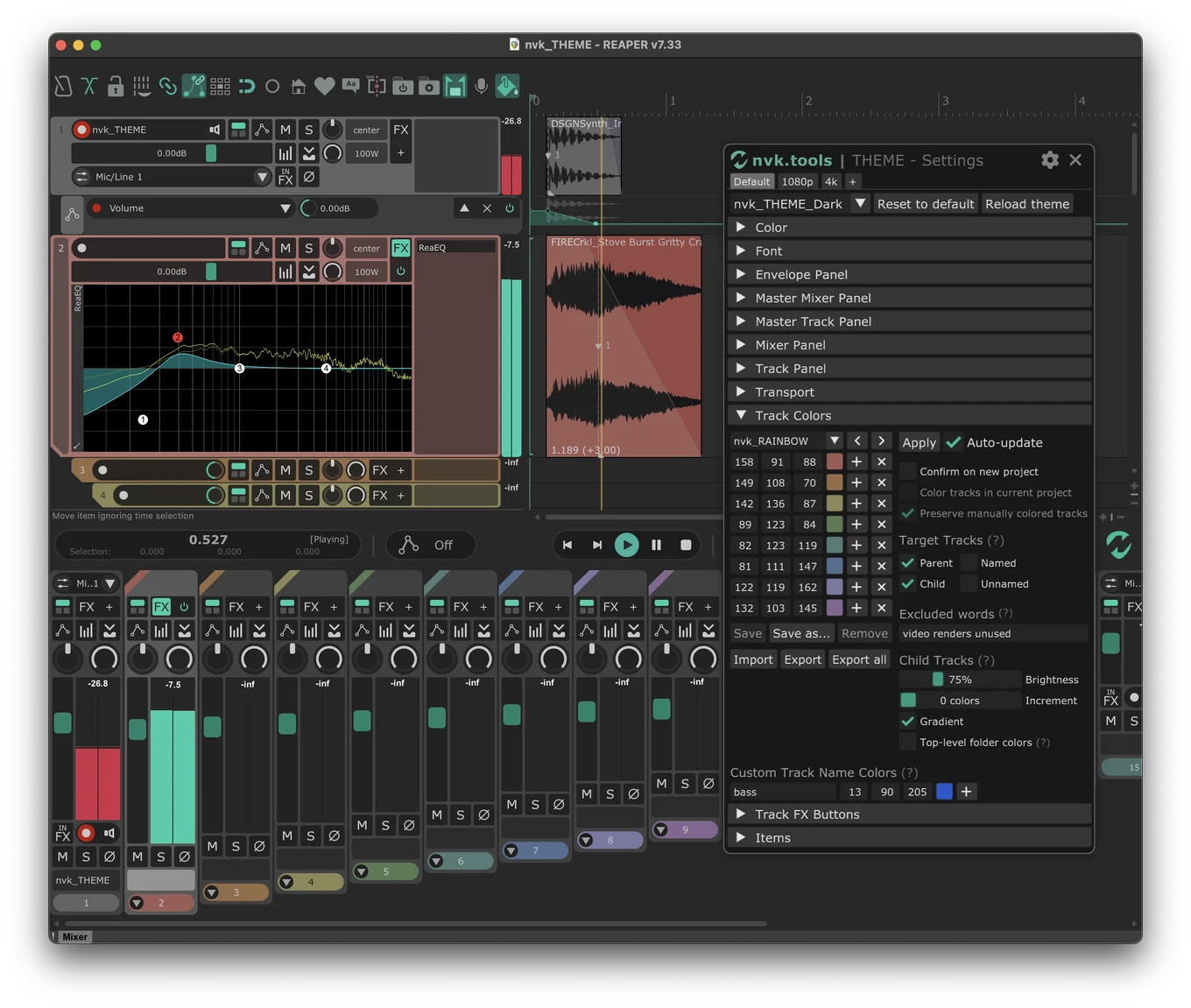Click the paint bucket theme icon
The height and width of the screenshot is (1008, 1191).
507,86
